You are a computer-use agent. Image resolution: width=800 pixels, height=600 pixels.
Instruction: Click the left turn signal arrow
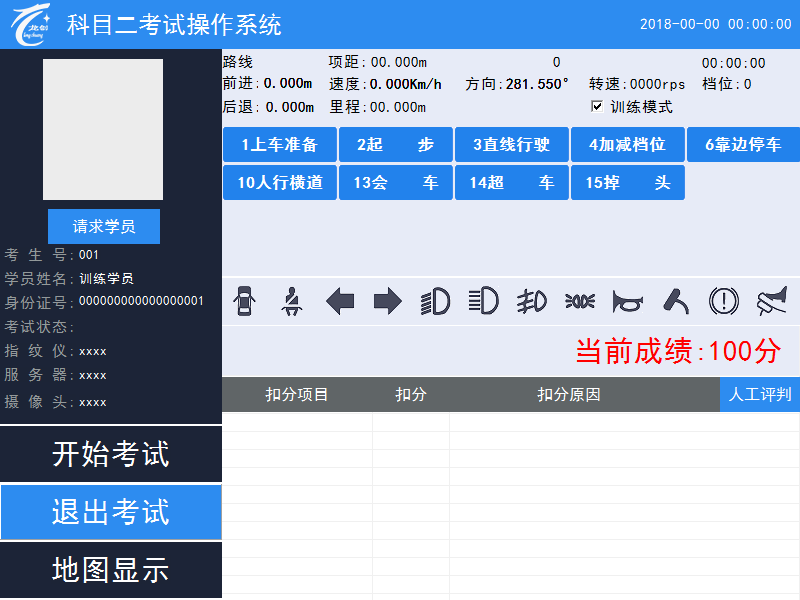point(340,301)
